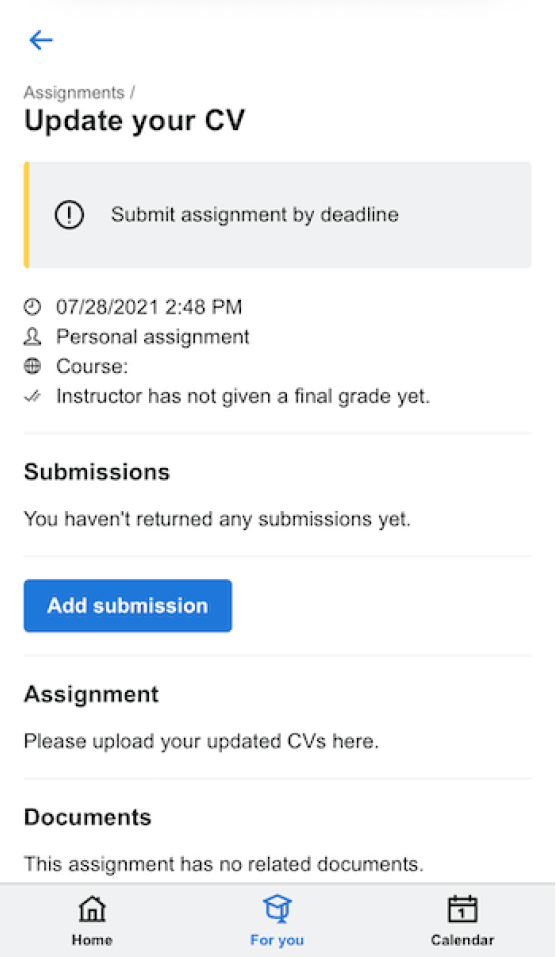Click the Submissions section heading
The width and height of the screenshot is (556, 957).
tap(97, 472)
